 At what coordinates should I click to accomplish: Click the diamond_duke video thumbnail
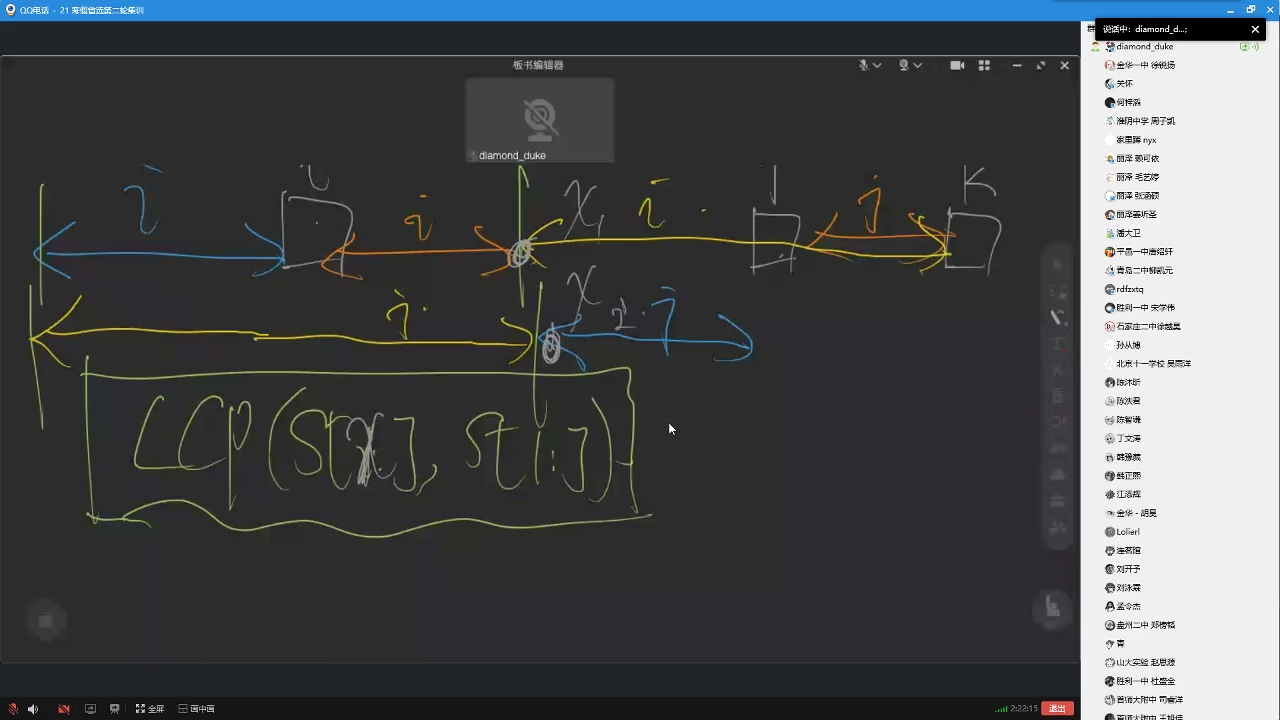[x=540, y=120]
